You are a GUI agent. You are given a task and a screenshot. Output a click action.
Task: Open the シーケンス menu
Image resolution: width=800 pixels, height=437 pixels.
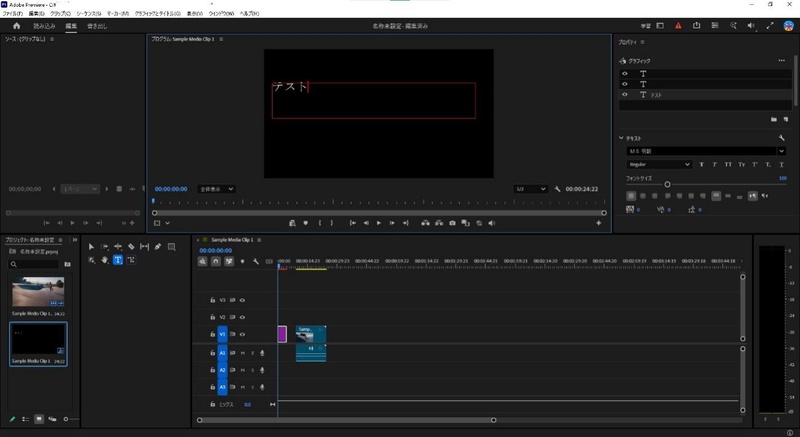coord(88,14)
